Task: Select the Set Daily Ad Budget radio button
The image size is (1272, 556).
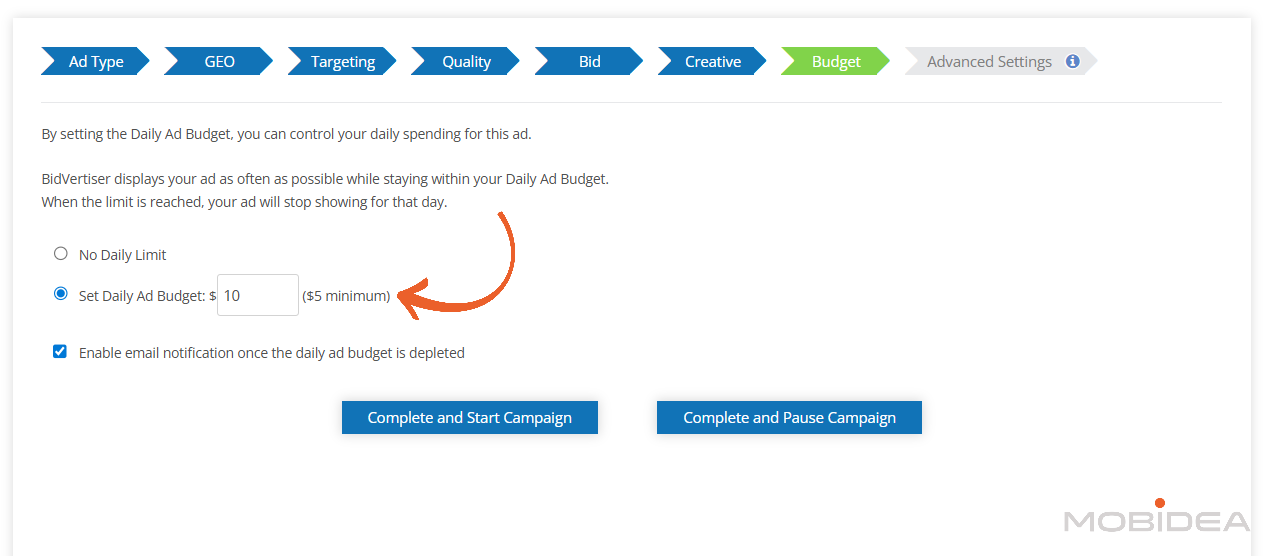Action: (61, 294)
